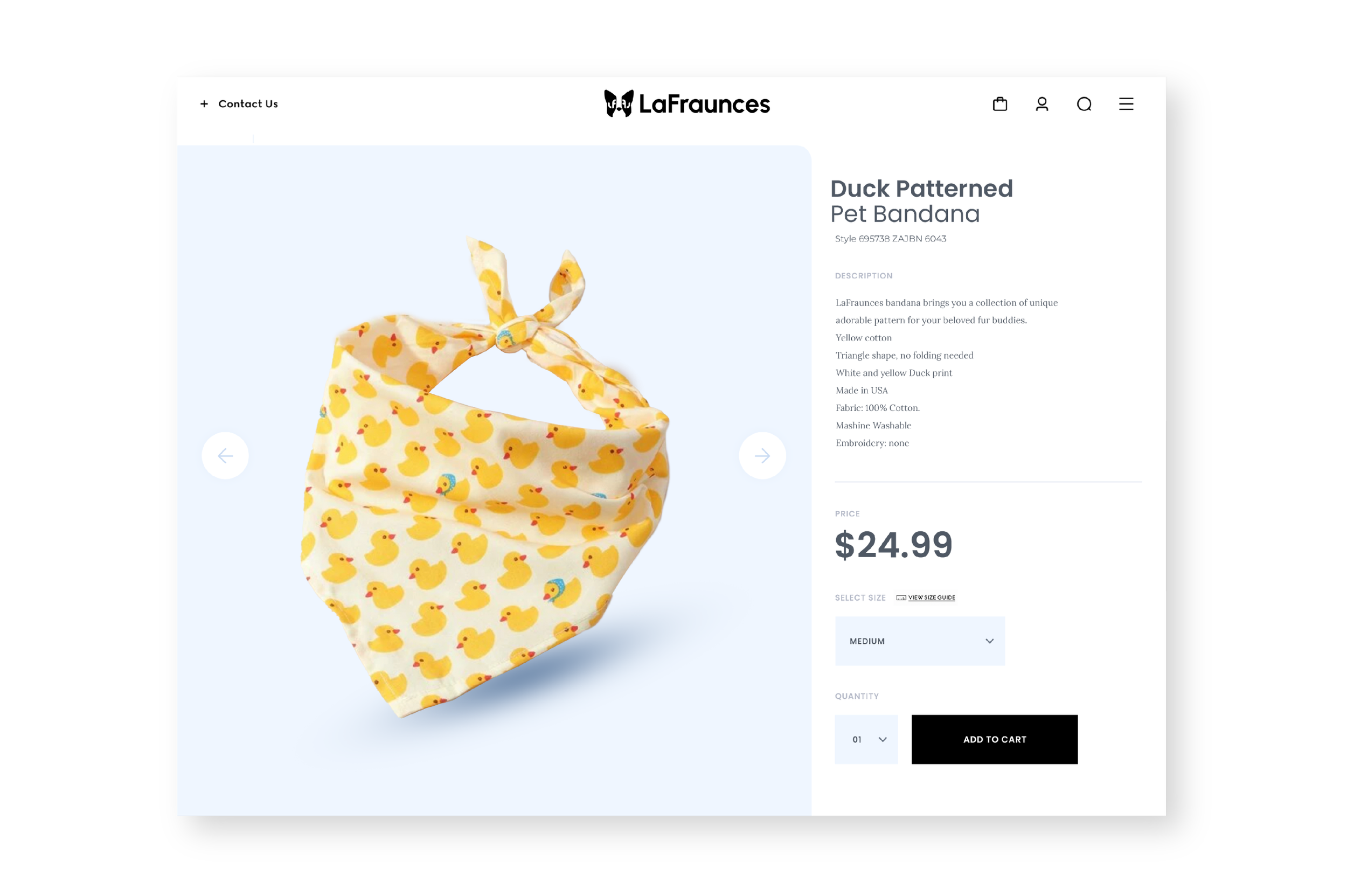
Task: Open the Contact Us link
Action: pos(248,104)
